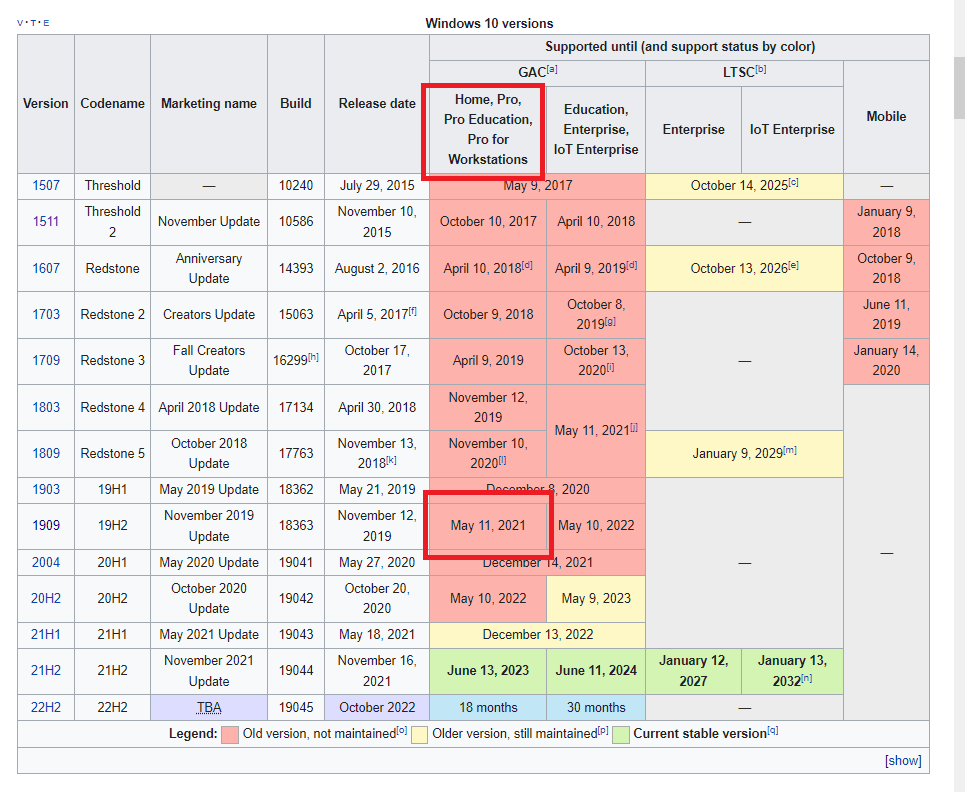Select the 'Windows 10 versions' table title
Viewport: 965px width, 792px height.
(489, 23)
